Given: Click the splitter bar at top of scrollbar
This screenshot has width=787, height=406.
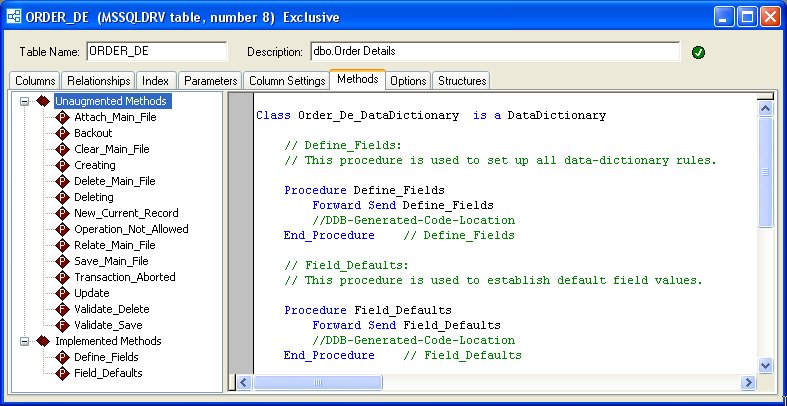Looking at the screenshot, I should coord(765,96).
